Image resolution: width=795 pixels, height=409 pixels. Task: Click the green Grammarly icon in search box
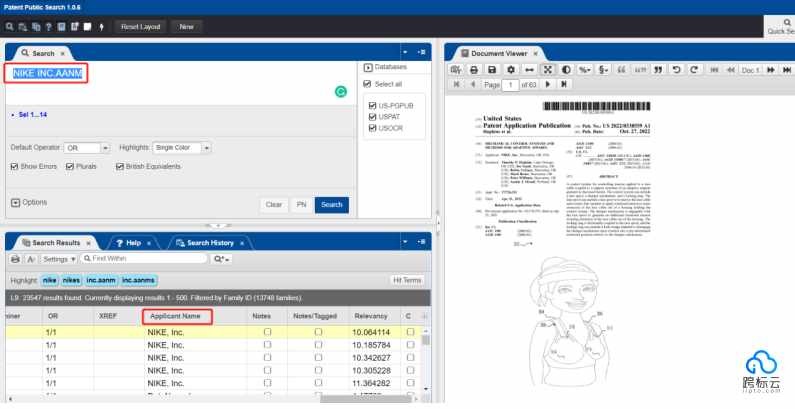pos(341,91)
